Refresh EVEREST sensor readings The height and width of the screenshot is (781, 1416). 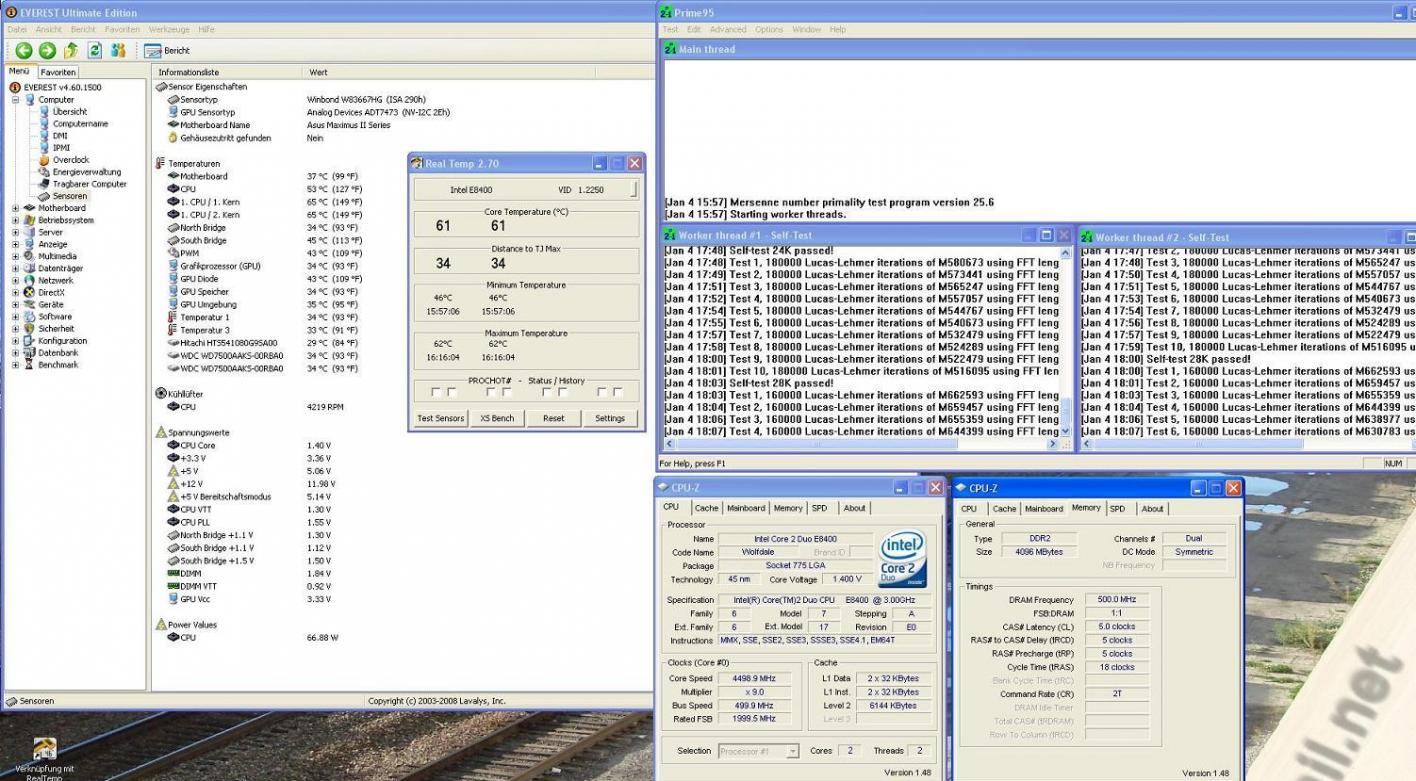94,50
